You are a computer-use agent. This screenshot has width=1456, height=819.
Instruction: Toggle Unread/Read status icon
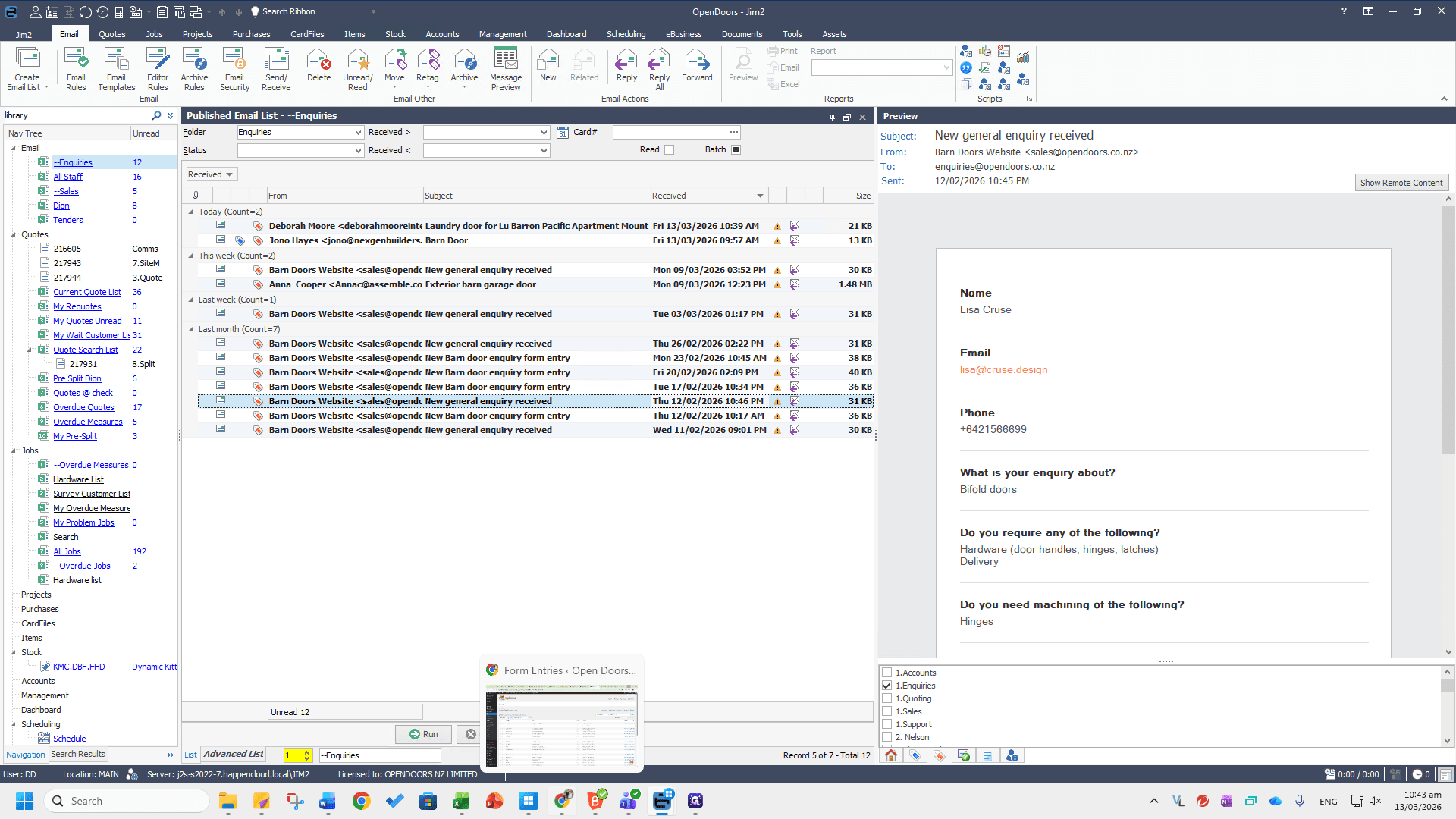[357, 68]
